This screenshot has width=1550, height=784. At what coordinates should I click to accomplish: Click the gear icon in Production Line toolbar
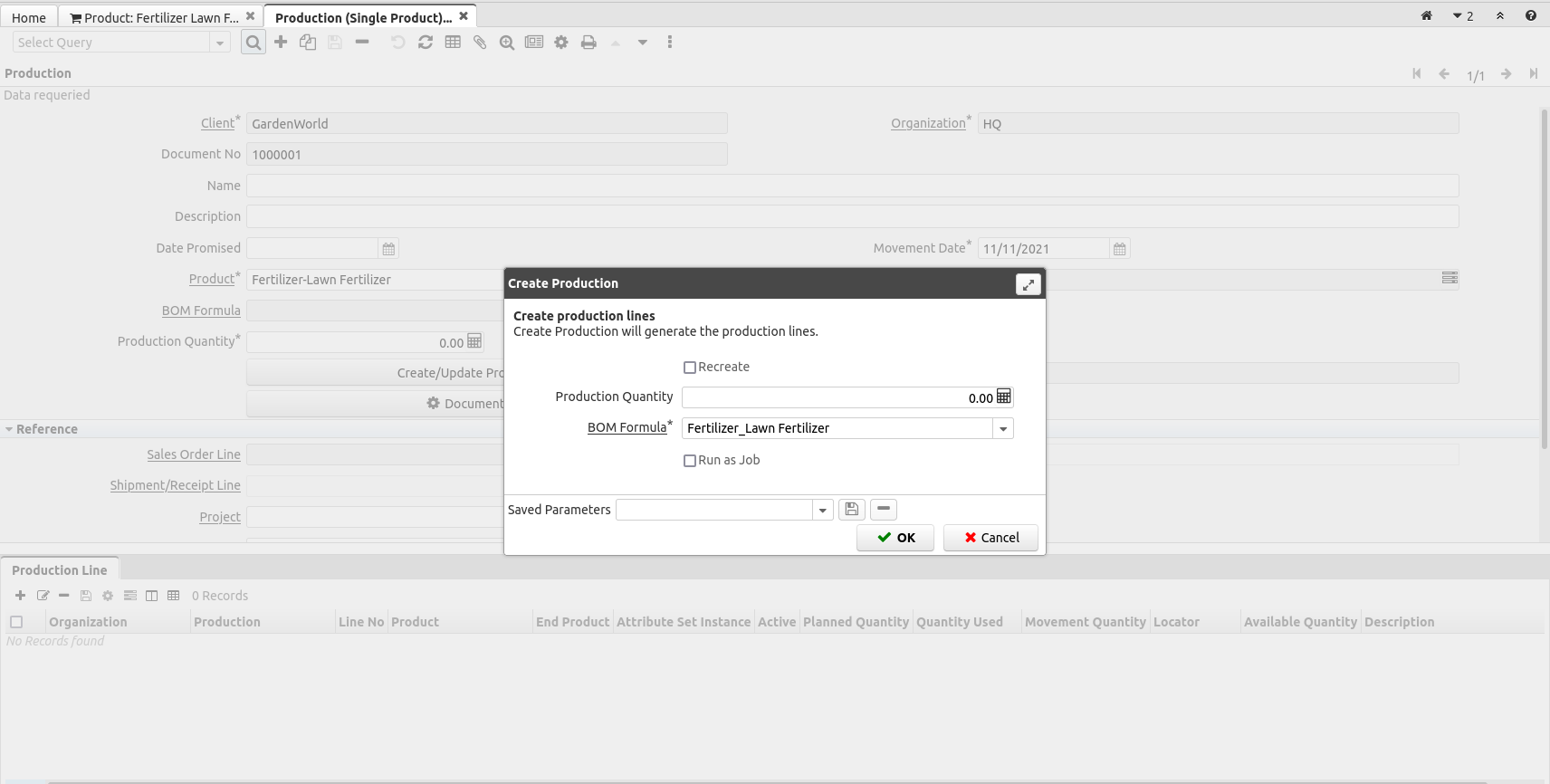(108, 596)
